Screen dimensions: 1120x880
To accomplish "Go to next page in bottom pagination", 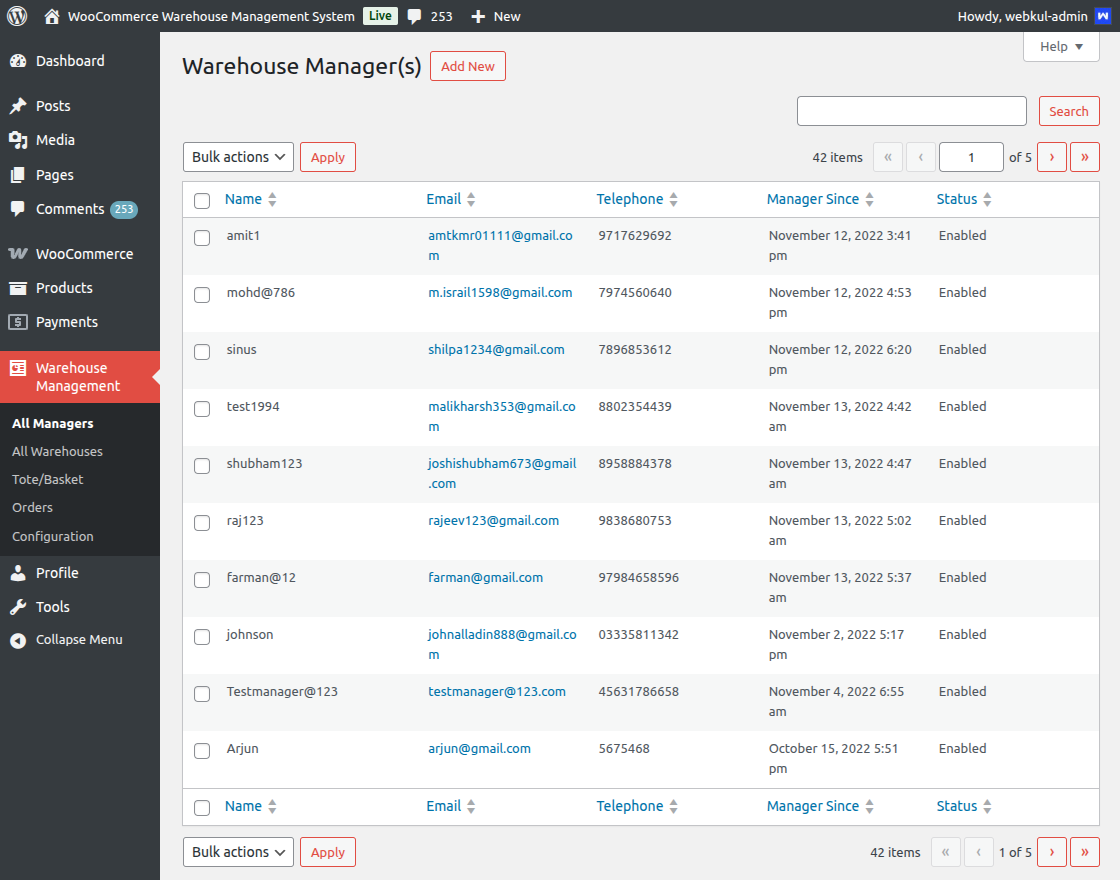I will point(1051,852).
